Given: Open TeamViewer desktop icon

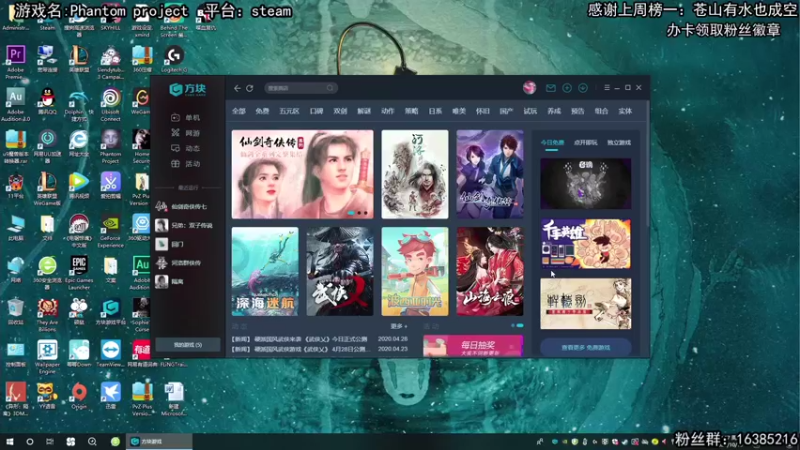Looking at the screenshot, I should point(110,354).
